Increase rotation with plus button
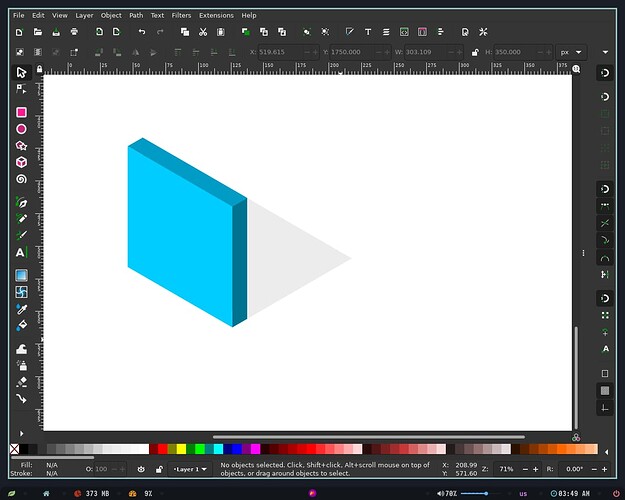The width and height of the screenshot is (625, 500). click(604, 469)
